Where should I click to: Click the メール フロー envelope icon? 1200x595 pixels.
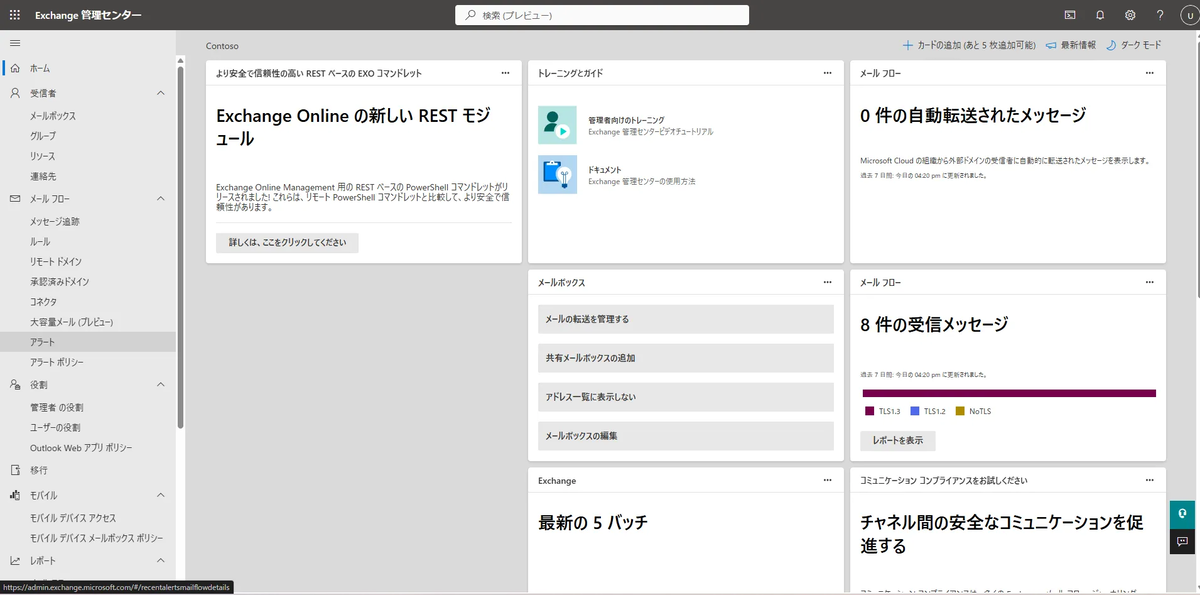click(x=15, y=199)
